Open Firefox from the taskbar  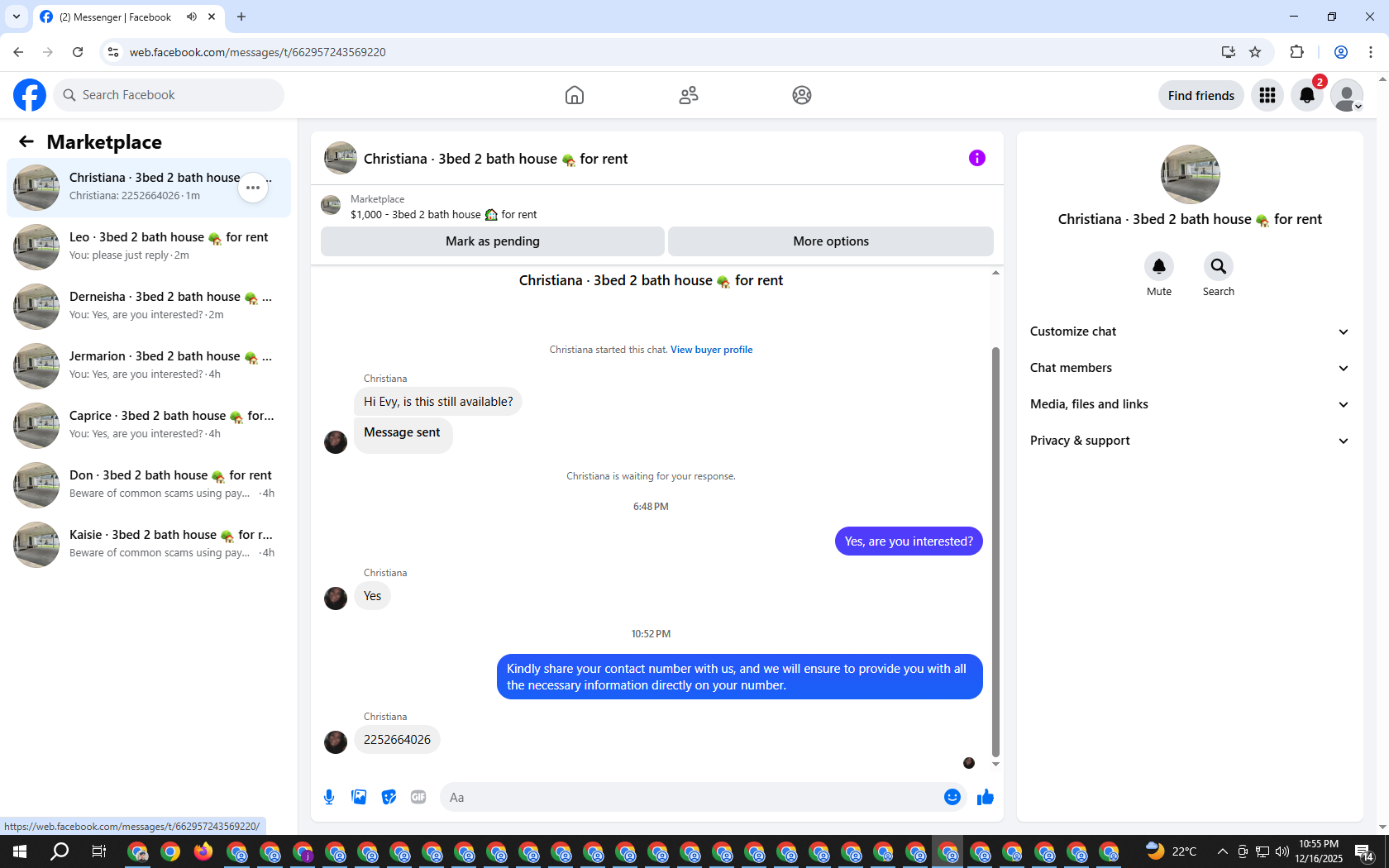(x=203, y=851)
